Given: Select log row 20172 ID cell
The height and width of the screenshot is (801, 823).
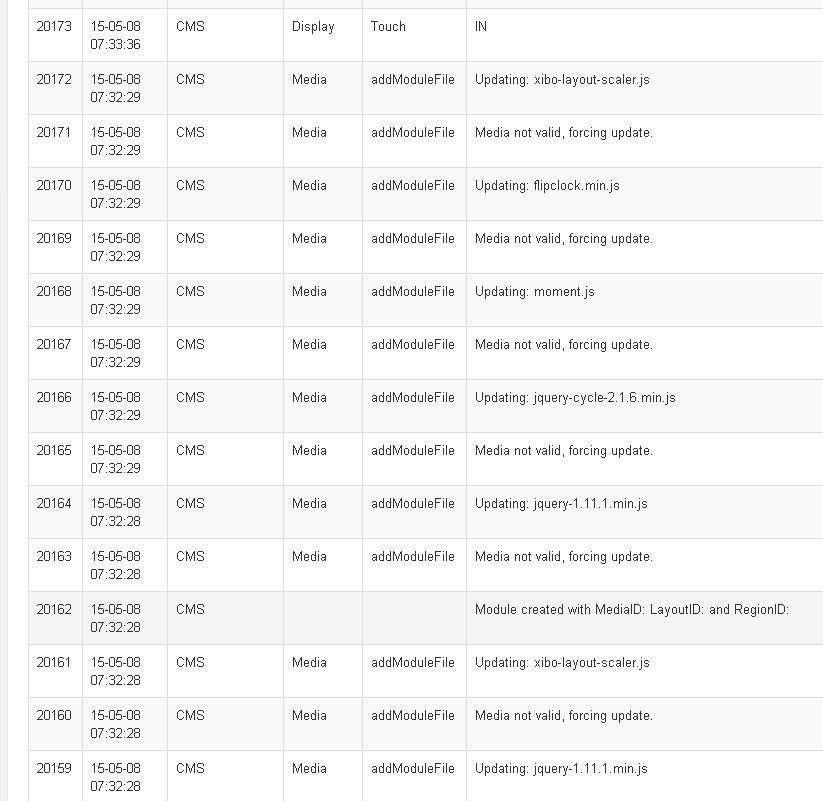Looking at the screenshot, I should pos(54,79).
